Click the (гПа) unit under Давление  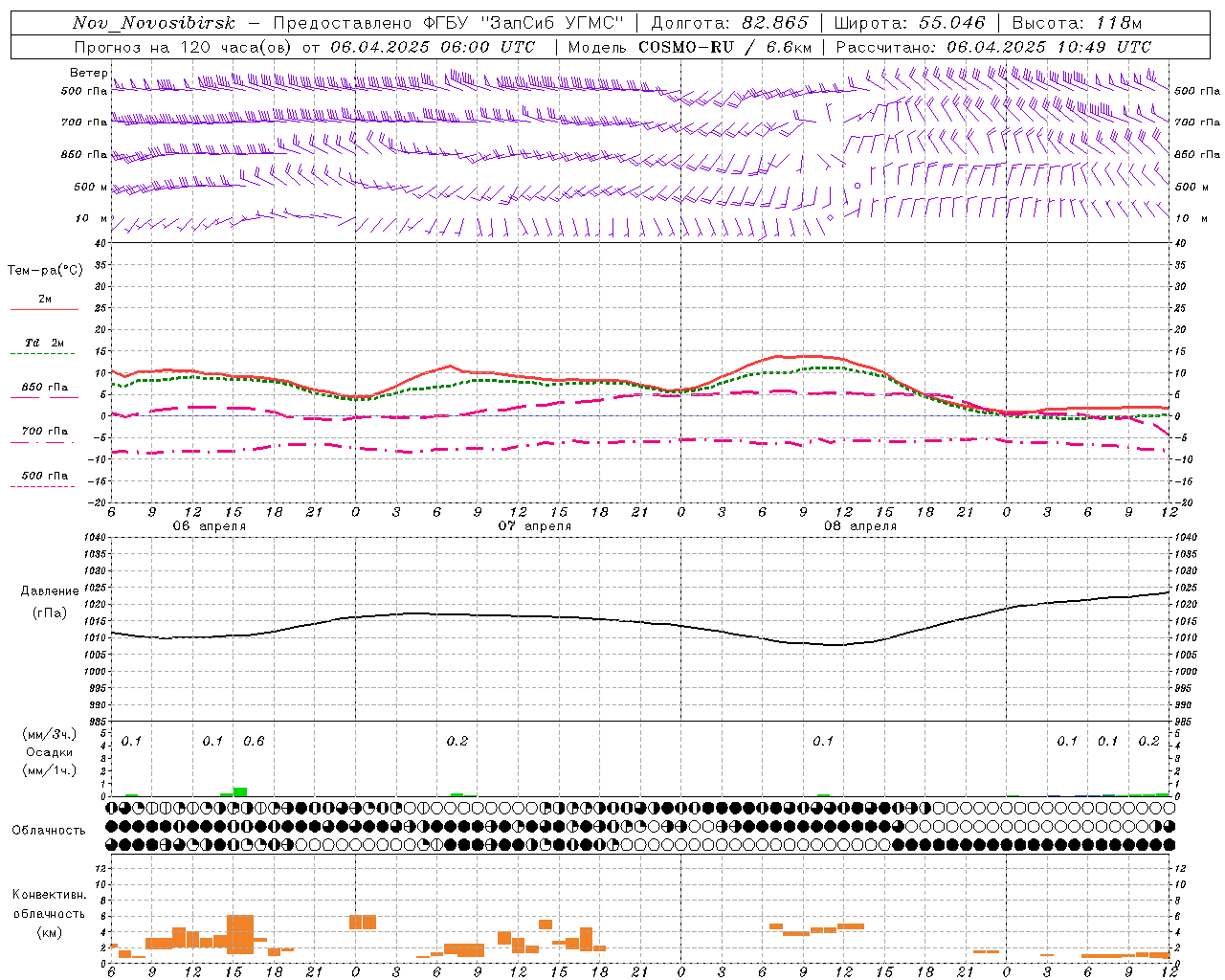(x=50, y=612)
